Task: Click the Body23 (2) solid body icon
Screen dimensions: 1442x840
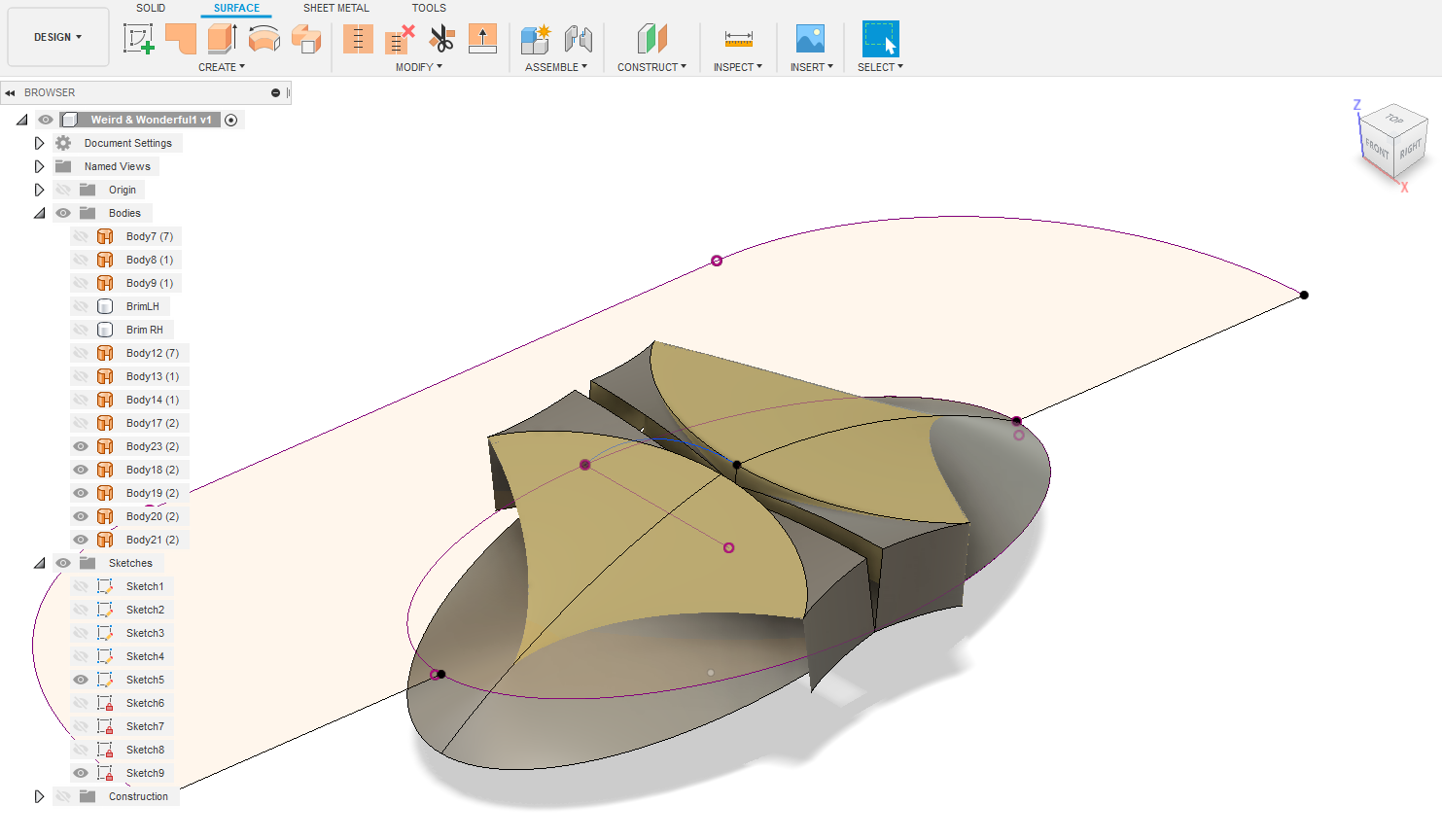Action: [105, 446]
